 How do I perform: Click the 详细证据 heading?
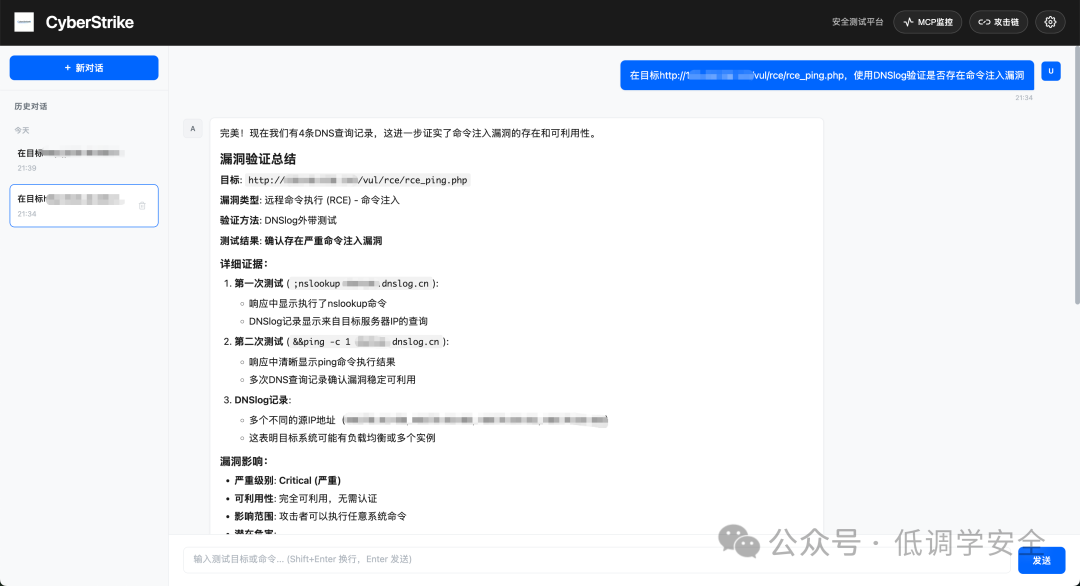[x=244, y=264]
